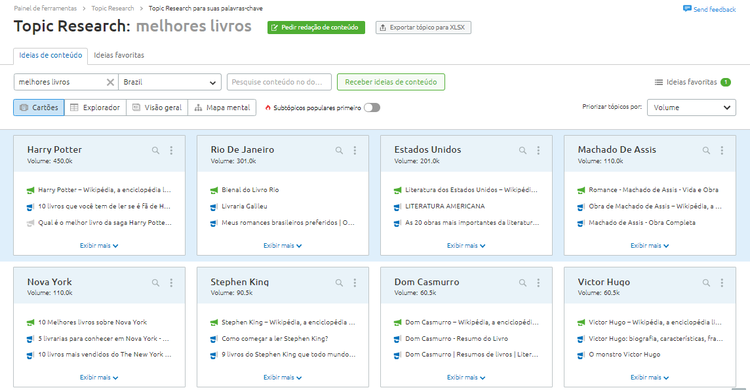Open the Dom Casmurro card kebab menu
Image resolution: width=750 pixels, height=390 pixels.
[539, 283]
